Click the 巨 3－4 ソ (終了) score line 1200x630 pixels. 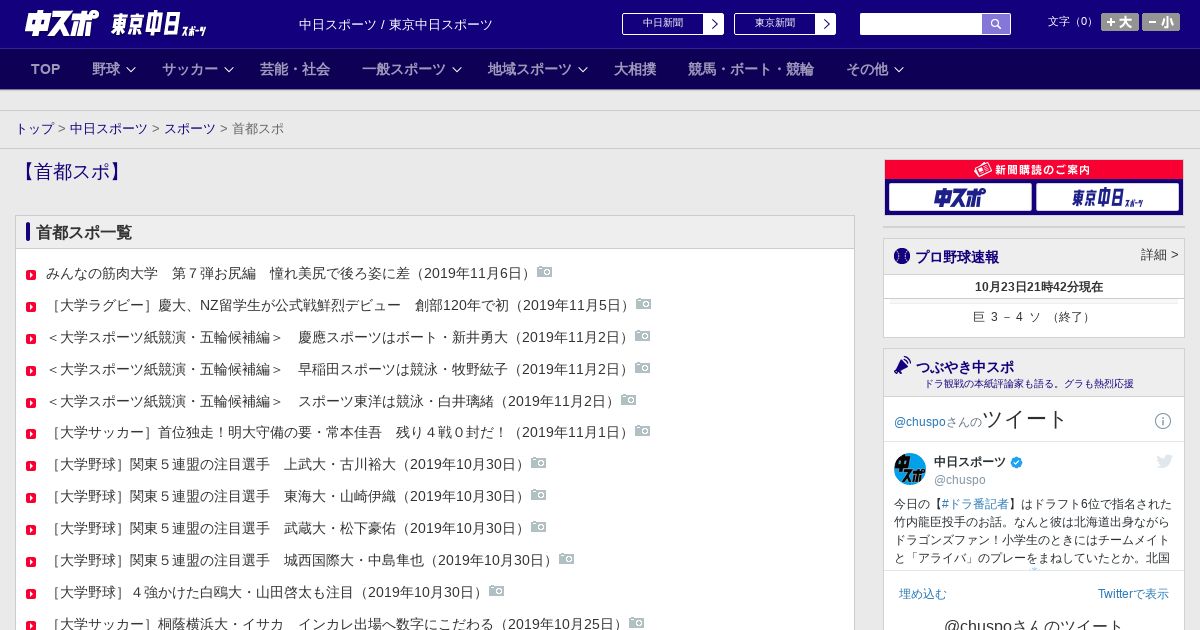(1034, 317)
